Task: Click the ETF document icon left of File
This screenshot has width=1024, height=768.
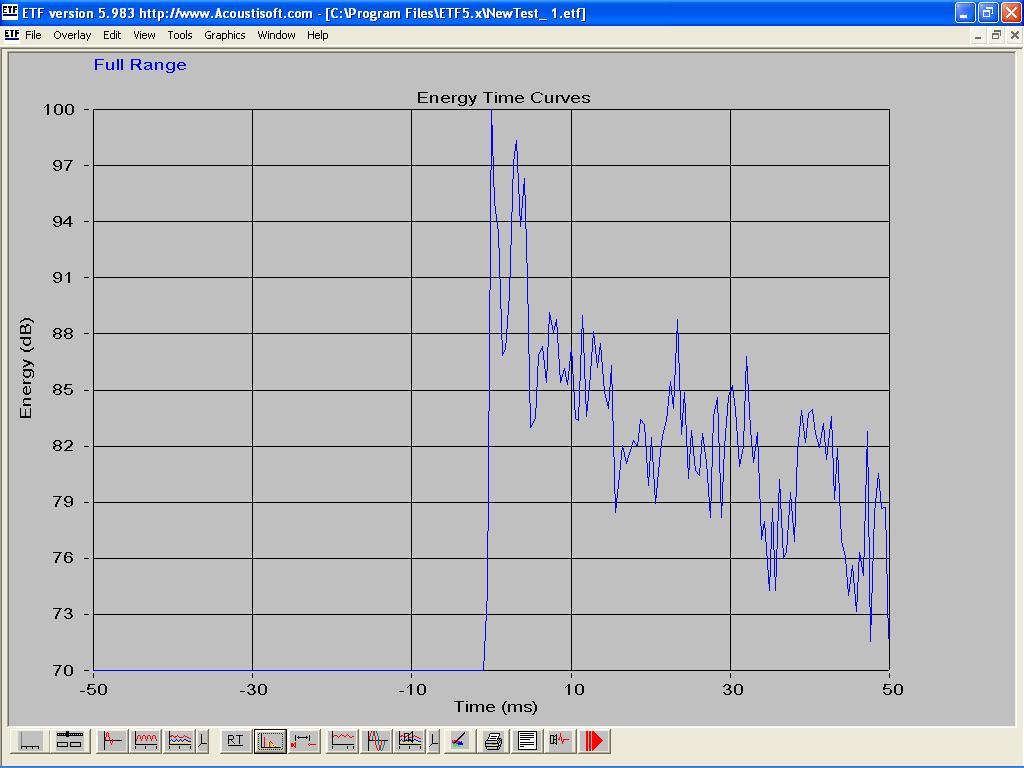Action: 11,35
